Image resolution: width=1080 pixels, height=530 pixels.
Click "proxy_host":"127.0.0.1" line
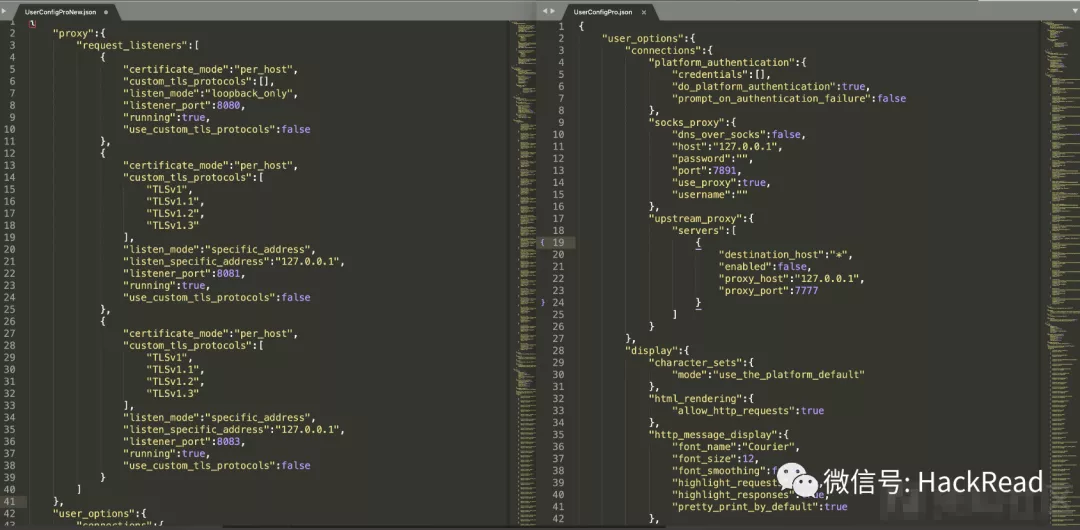(x=791, y=278)
